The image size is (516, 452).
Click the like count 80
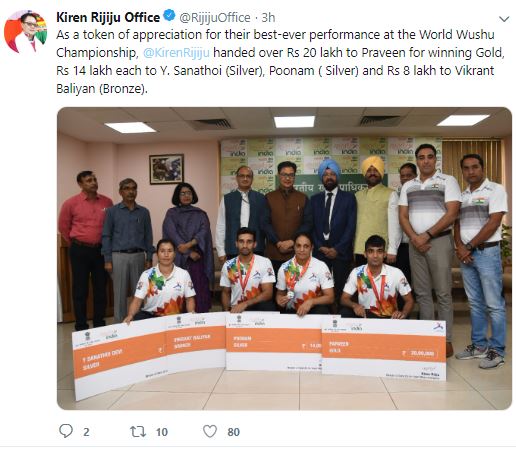233,432
